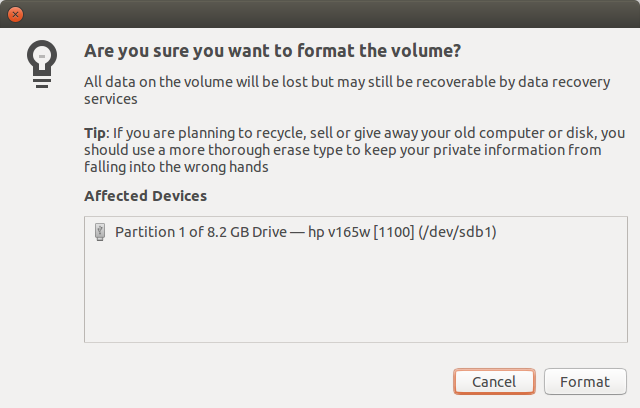Image resolution: width=640 pixels, height=408 pixels.
Task: Click the "Are you sure" heading text
Action: pyautogui.click(x=272, y=51)
